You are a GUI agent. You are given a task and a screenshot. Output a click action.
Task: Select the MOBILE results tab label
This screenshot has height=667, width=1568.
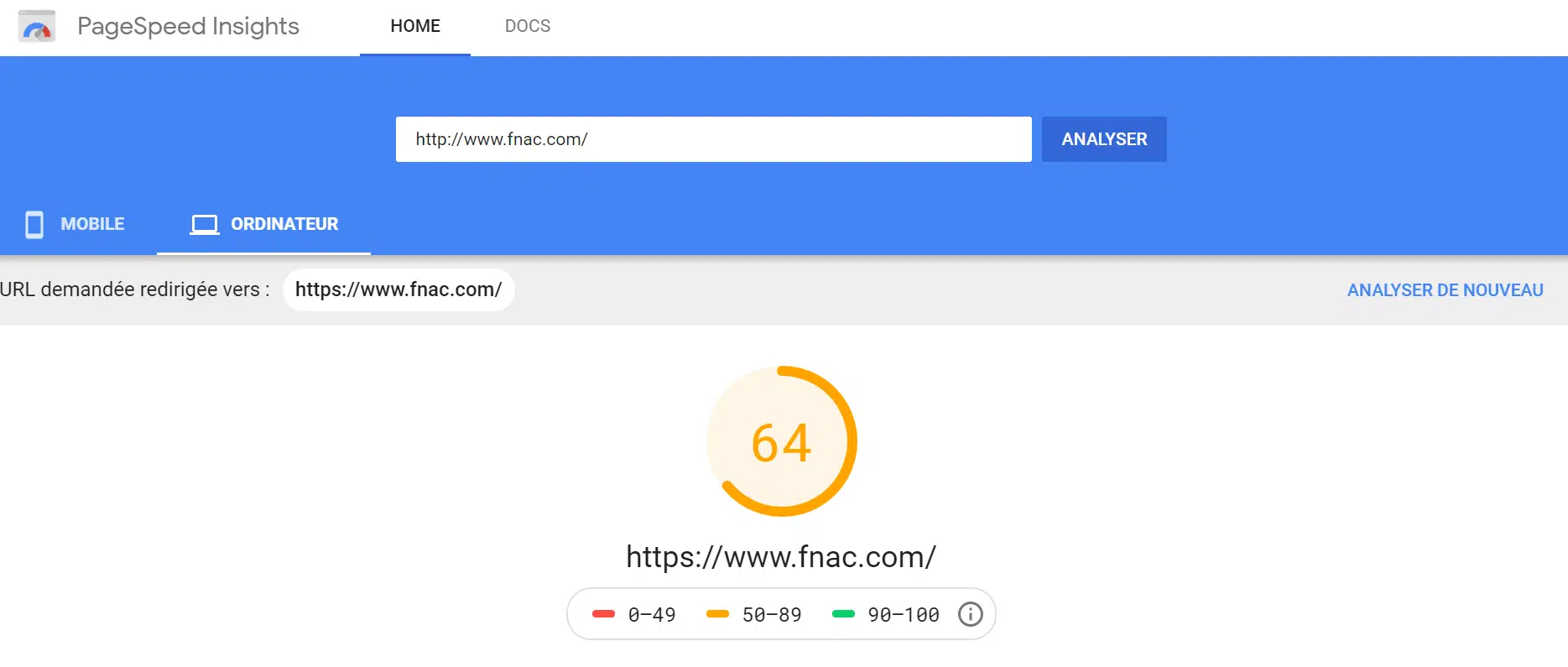[92, 224]
